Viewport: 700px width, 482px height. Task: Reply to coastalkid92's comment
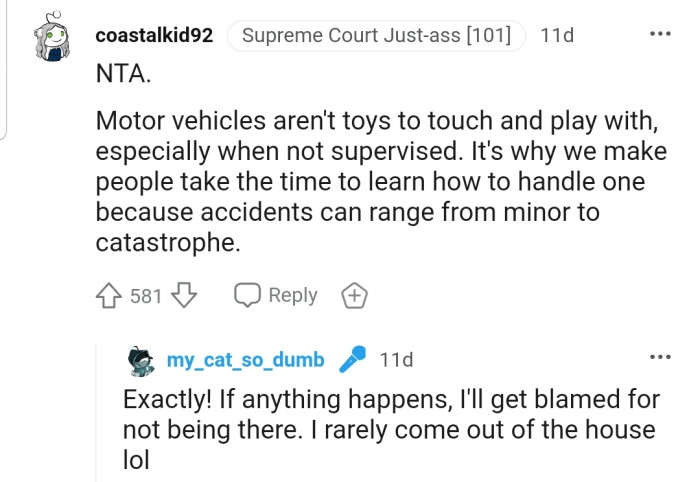coord(276,296)
